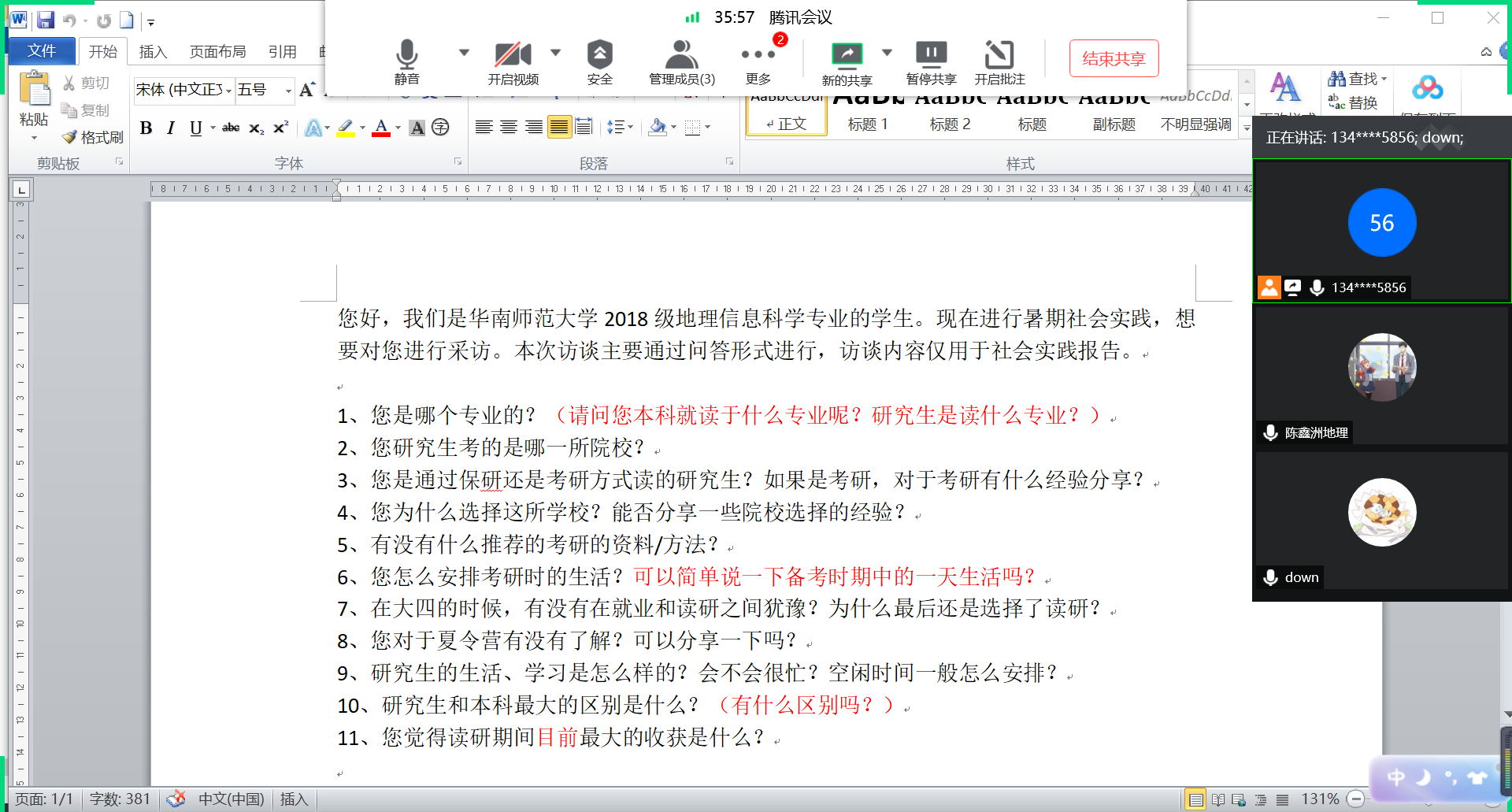Expand the video options arrow
This screenshot has height=812, width=1512.
point(555,53)
